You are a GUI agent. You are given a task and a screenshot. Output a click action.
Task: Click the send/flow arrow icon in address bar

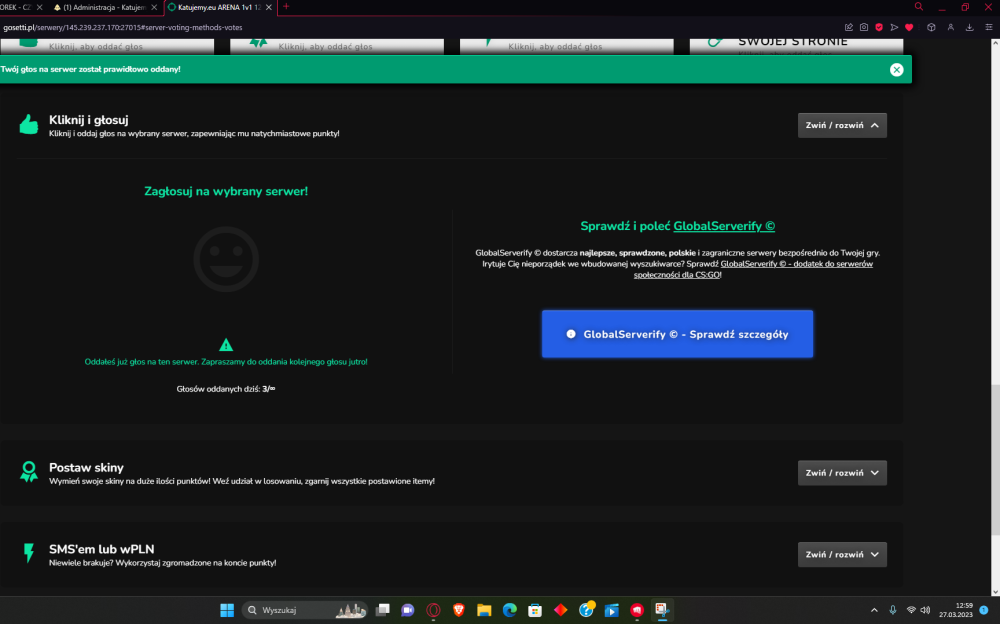click(x=894, y=27)
